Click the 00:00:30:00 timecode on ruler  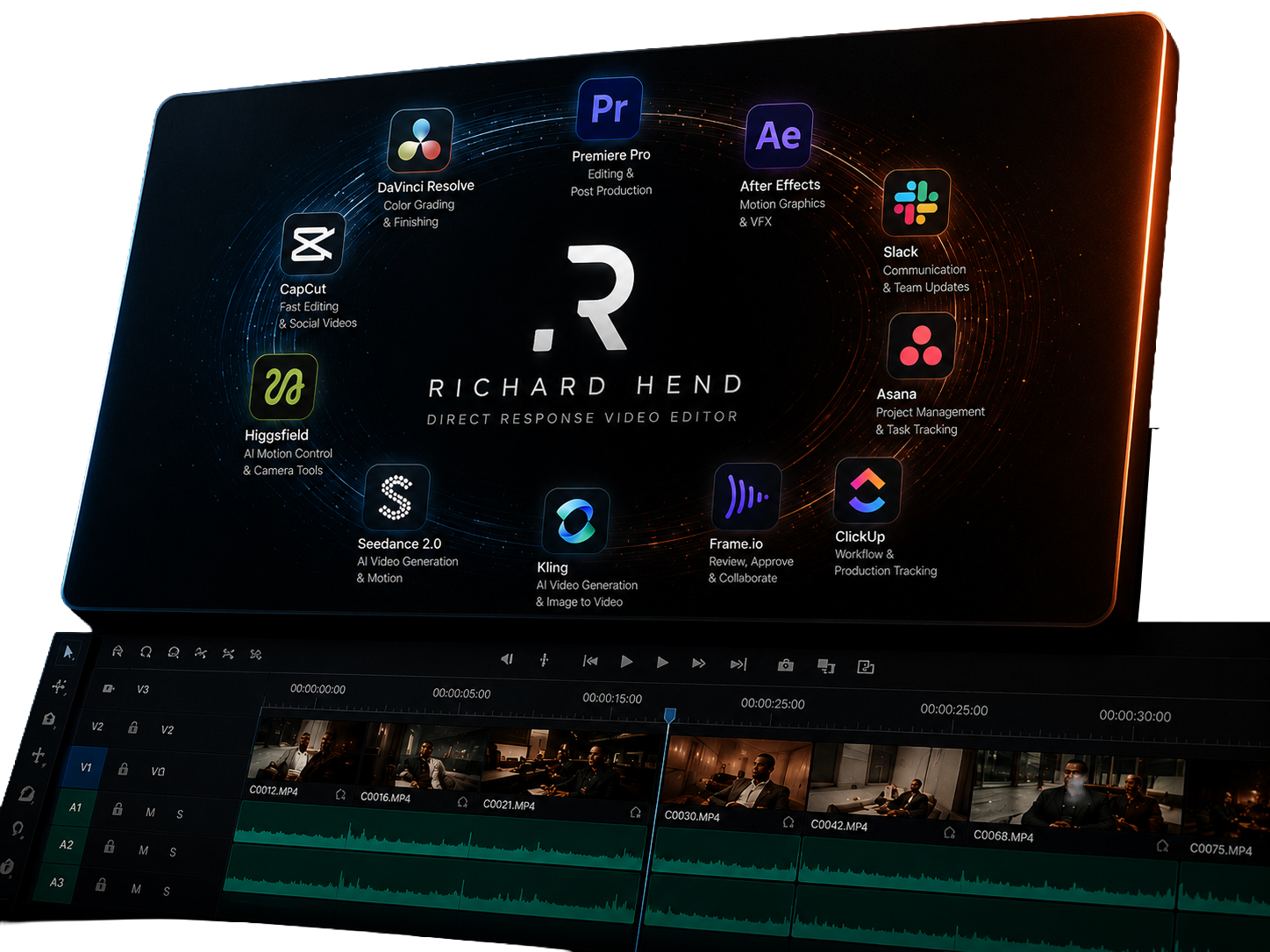click(x=1135, y=716)
